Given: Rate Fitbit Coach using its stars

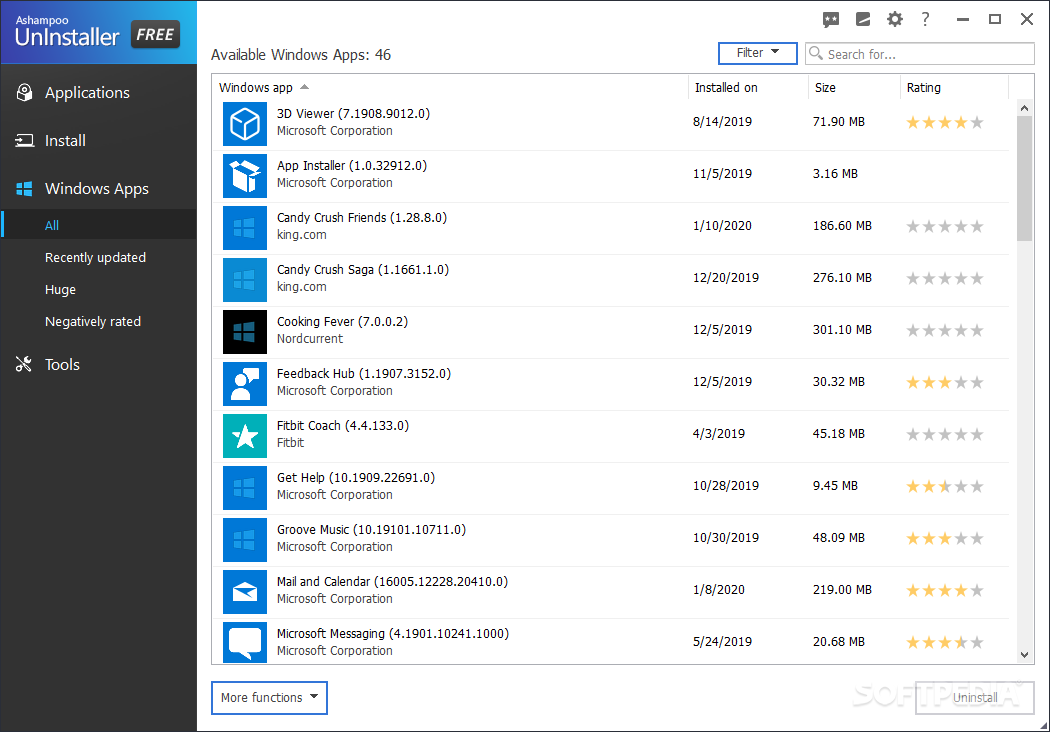Looking at the screenshot, I should click(x=944, y=435).
